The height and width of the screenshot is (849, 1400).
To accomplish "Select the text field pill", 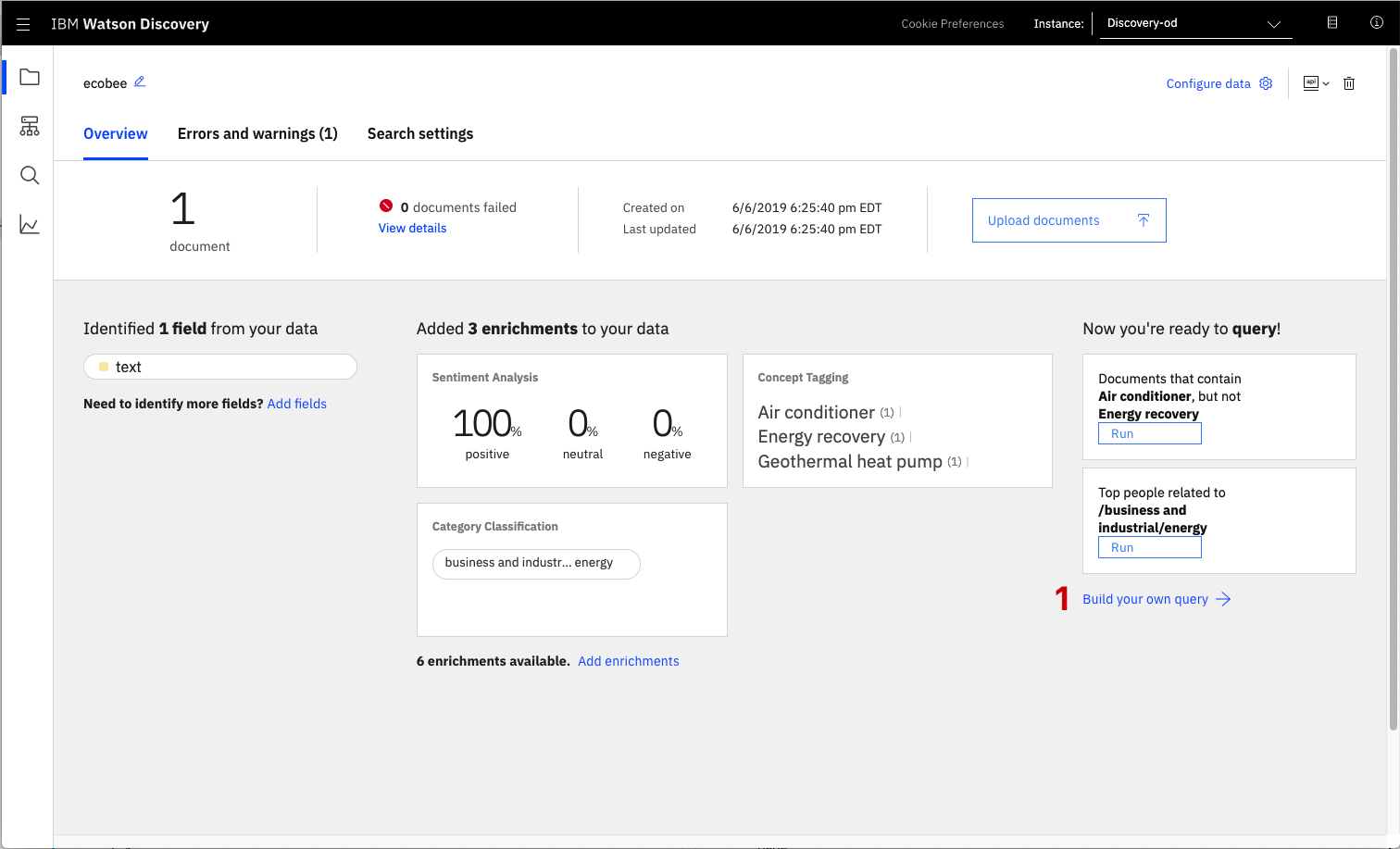I will pos(220,367).
